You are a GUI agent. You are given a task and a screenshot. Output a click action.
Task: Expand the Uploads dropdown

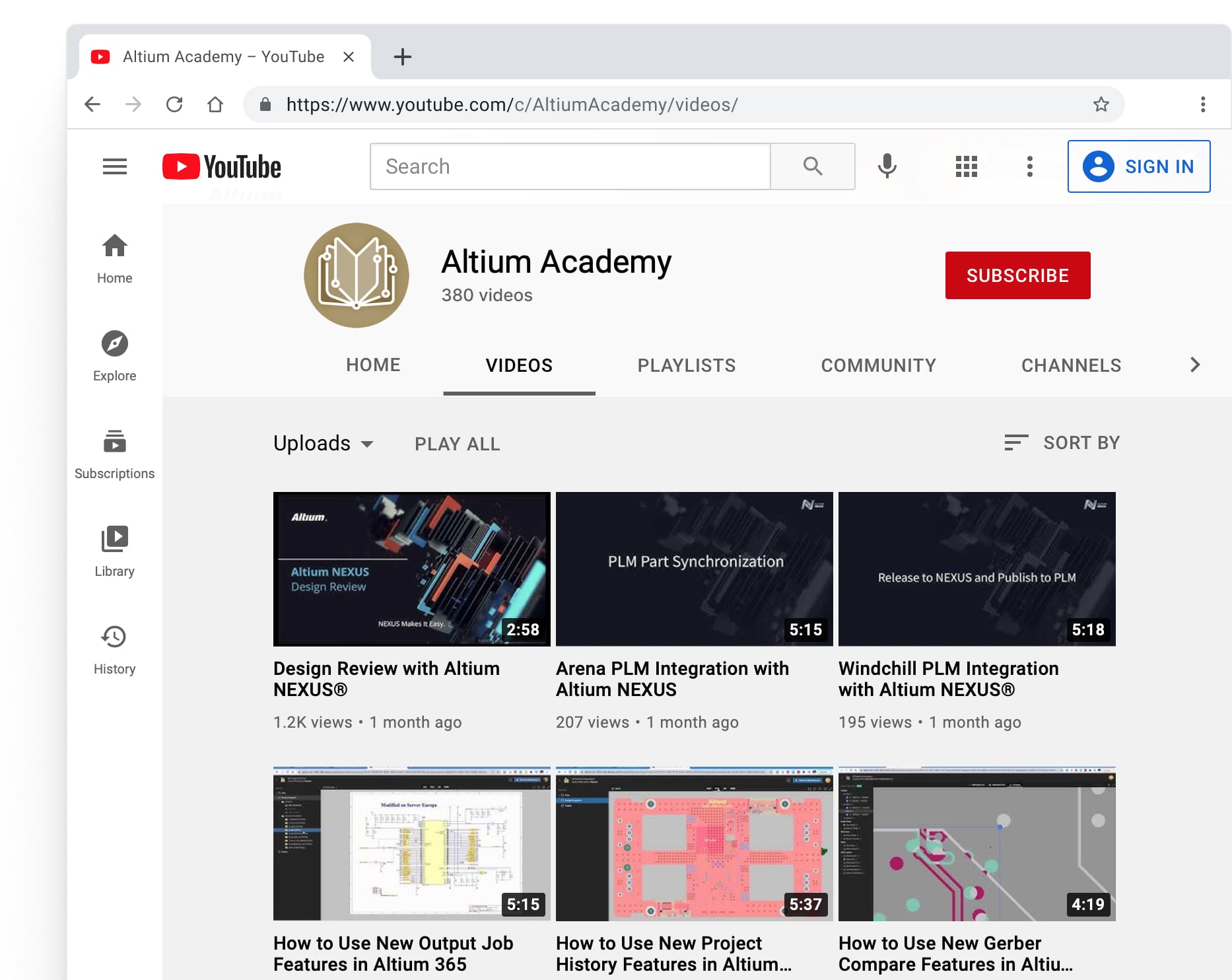point(324,443)
